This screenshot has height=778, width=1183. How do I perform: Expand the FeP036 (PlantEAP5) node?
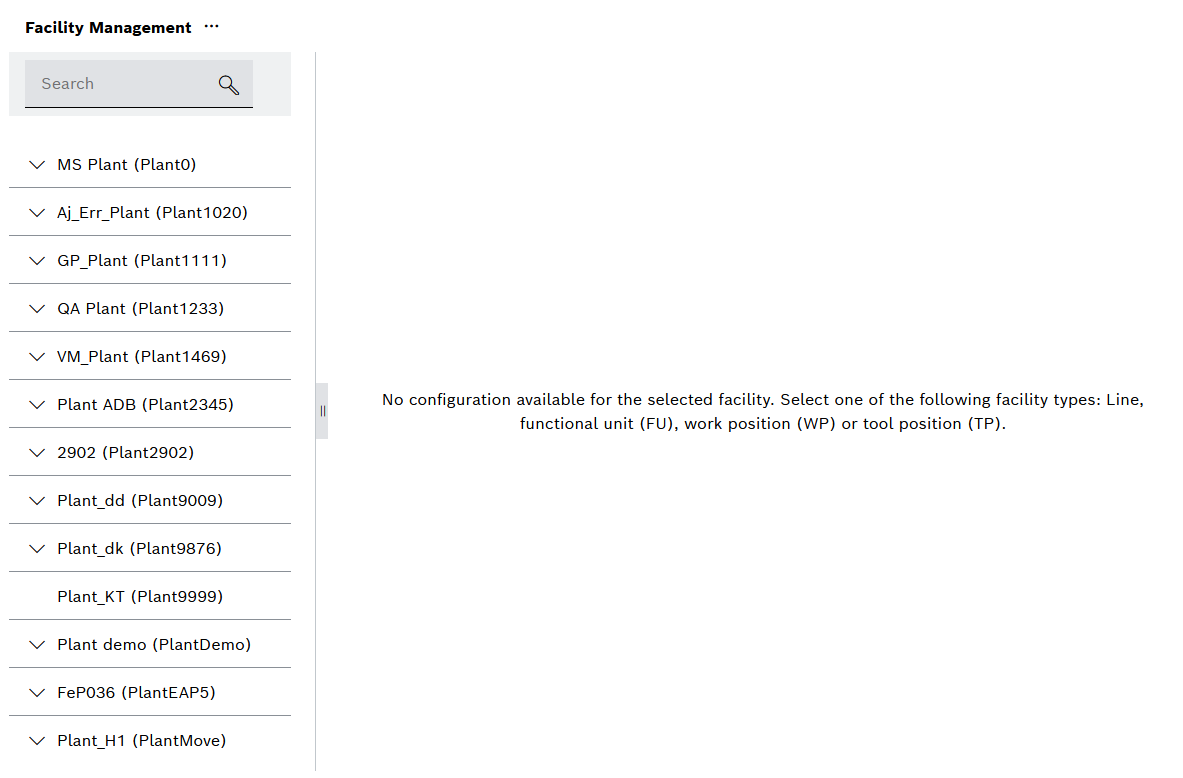(x=37, y=692)
